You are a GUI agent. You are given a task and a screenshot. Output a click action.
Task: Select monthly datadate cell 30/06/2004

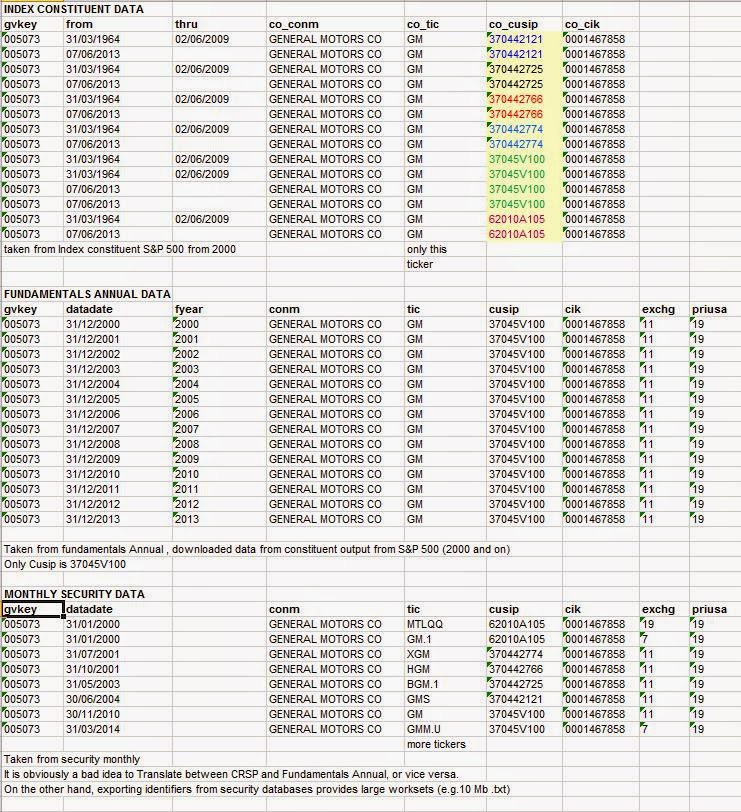click(118, 699)
